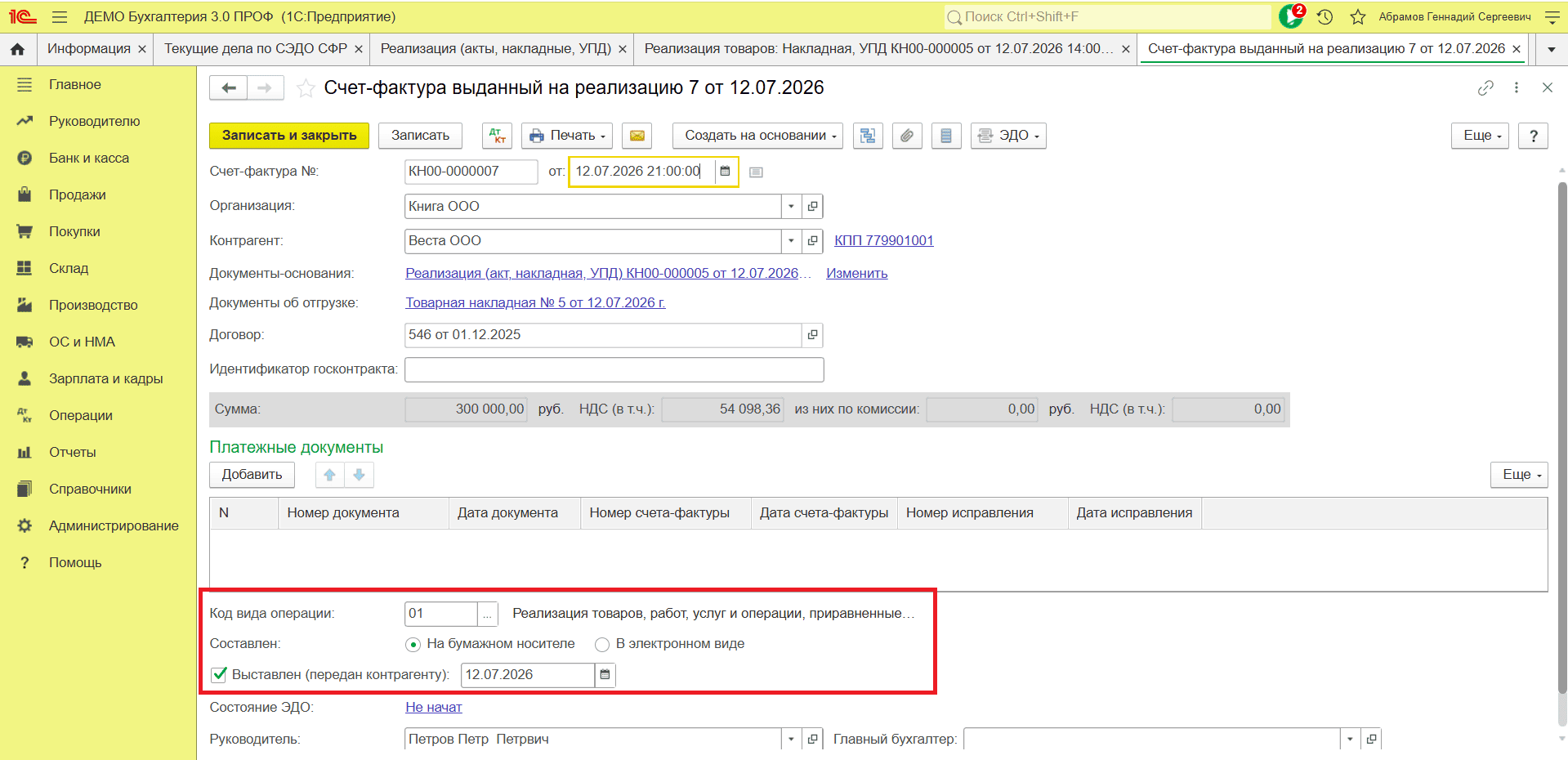Viewport: 1568px width, 760px height.
Task: Open the Платежные документы Еще menu
Action: coord(1519,475)
